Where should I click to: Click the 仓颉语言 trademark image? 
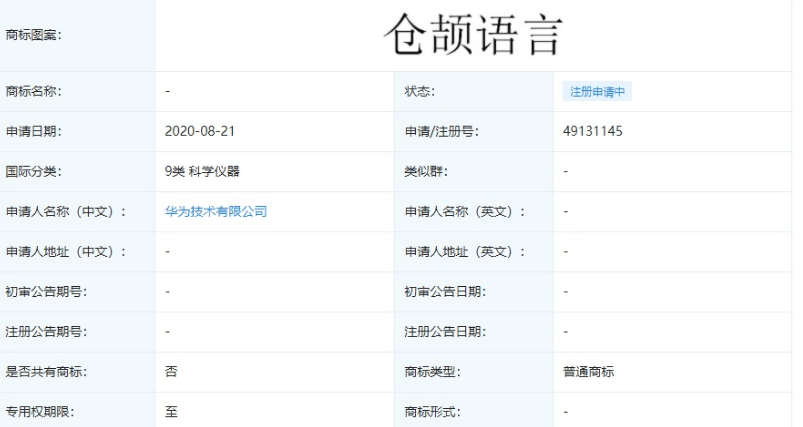tap(473, 36)
